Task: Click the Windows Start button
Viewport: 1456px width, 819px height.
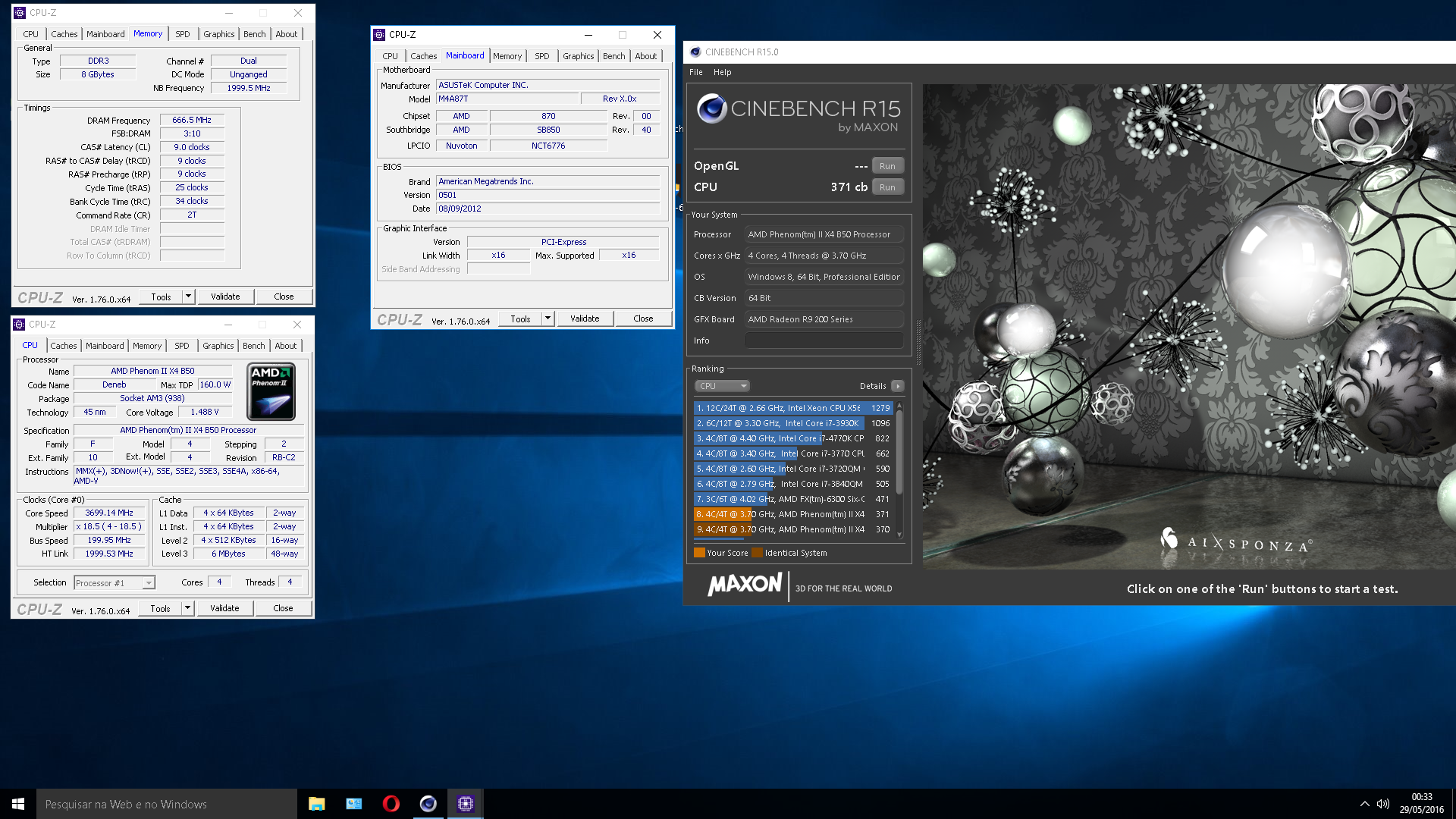Action: (x=18, y=804)
